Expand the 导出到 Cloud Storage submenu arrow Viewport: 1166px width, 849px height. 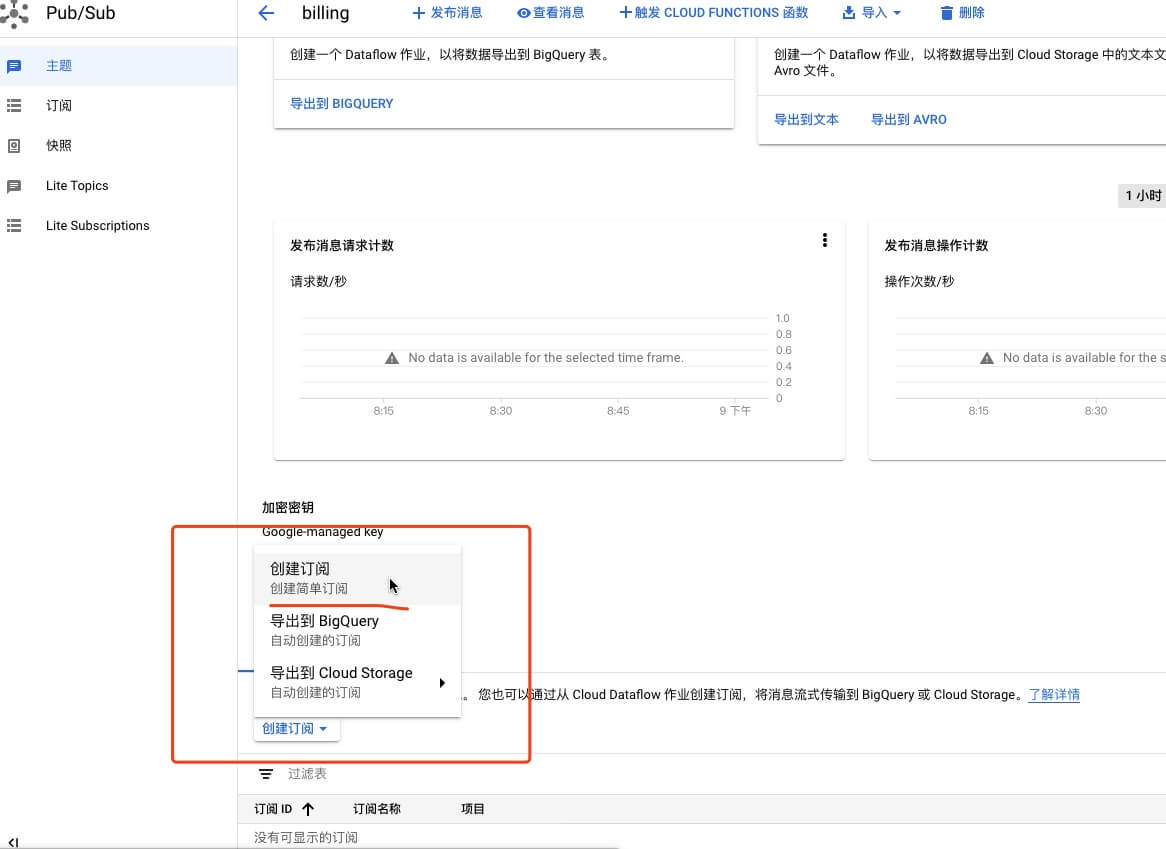442,682
